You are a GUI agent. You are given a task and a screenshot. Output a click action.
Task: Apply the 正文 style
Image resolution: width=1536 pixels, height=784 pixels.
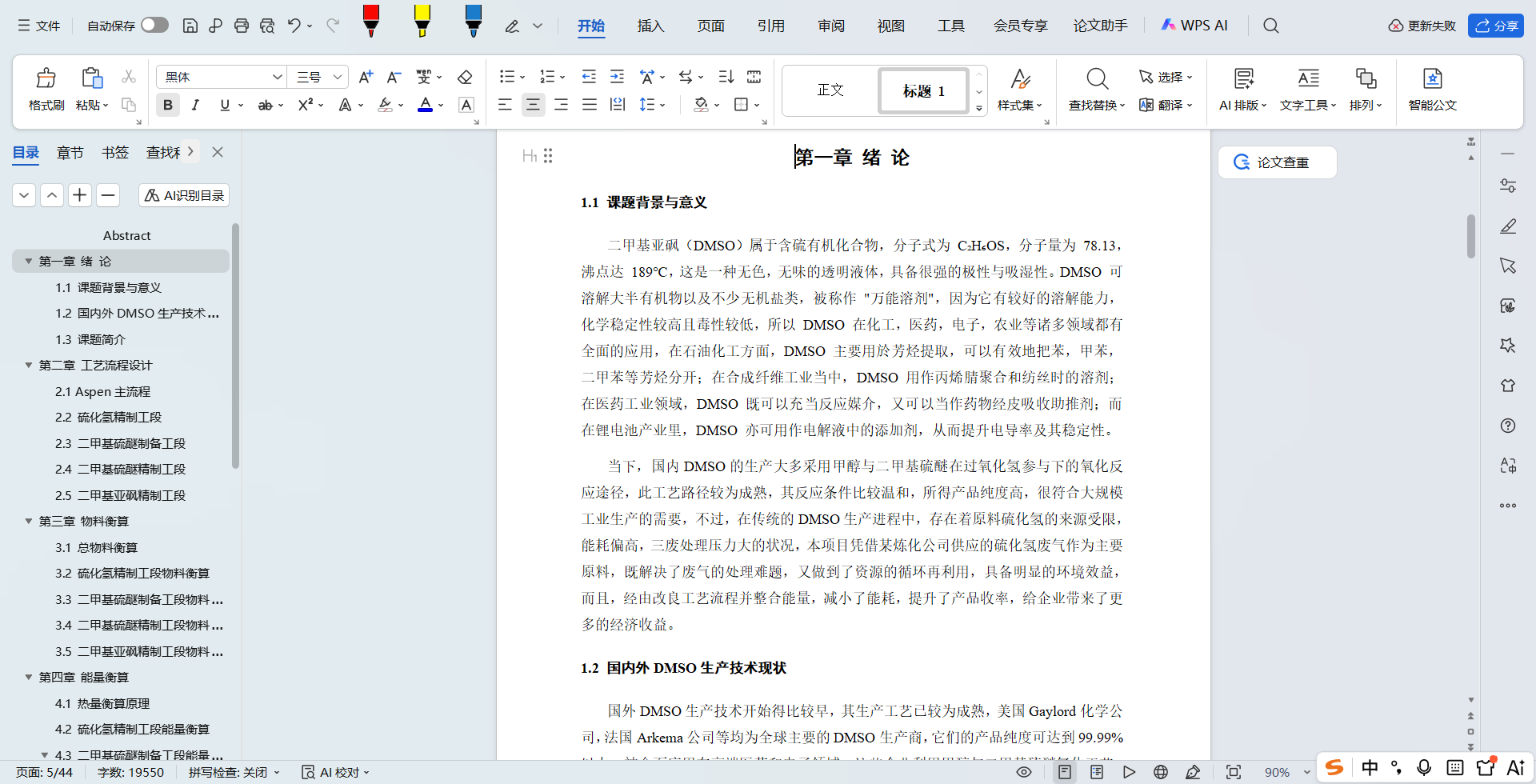[830, 90]
